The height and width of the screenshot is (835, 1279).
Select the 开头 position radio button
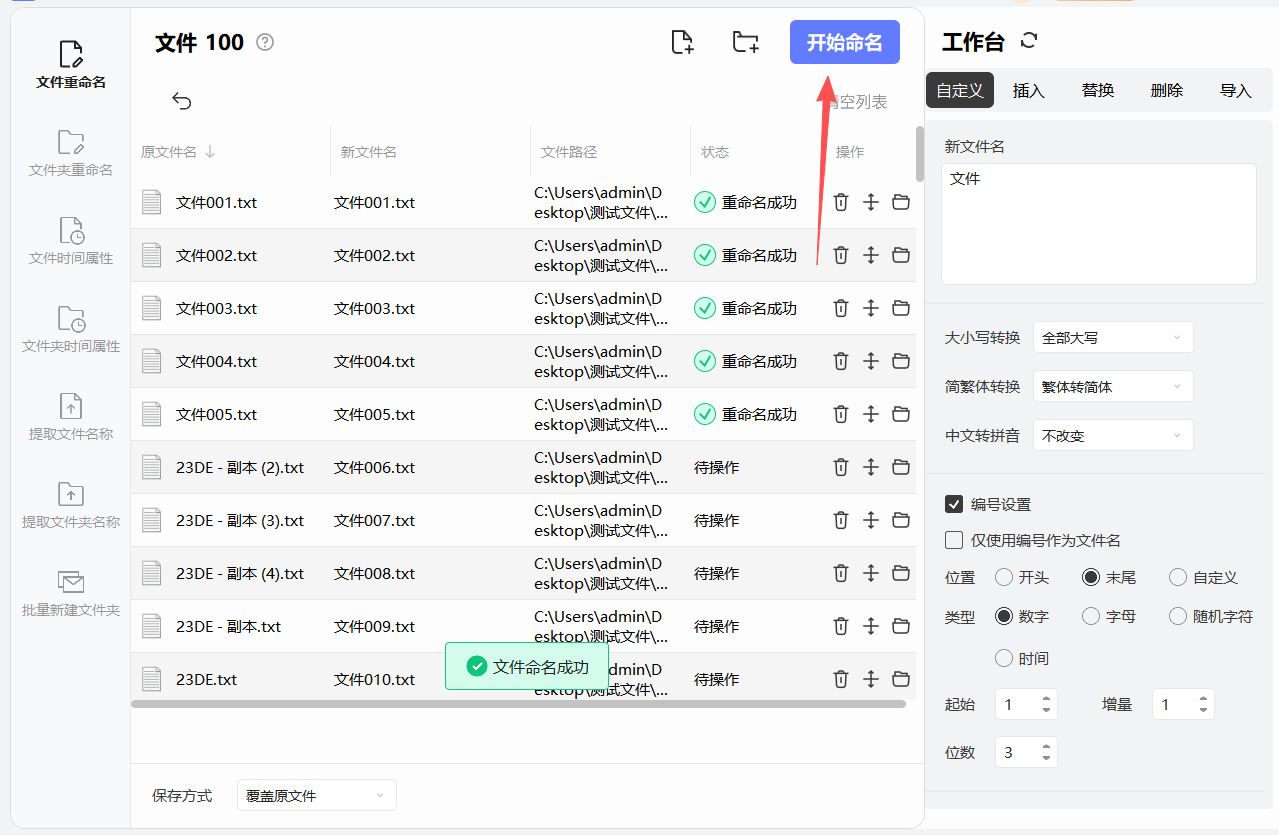point(1004,577)
